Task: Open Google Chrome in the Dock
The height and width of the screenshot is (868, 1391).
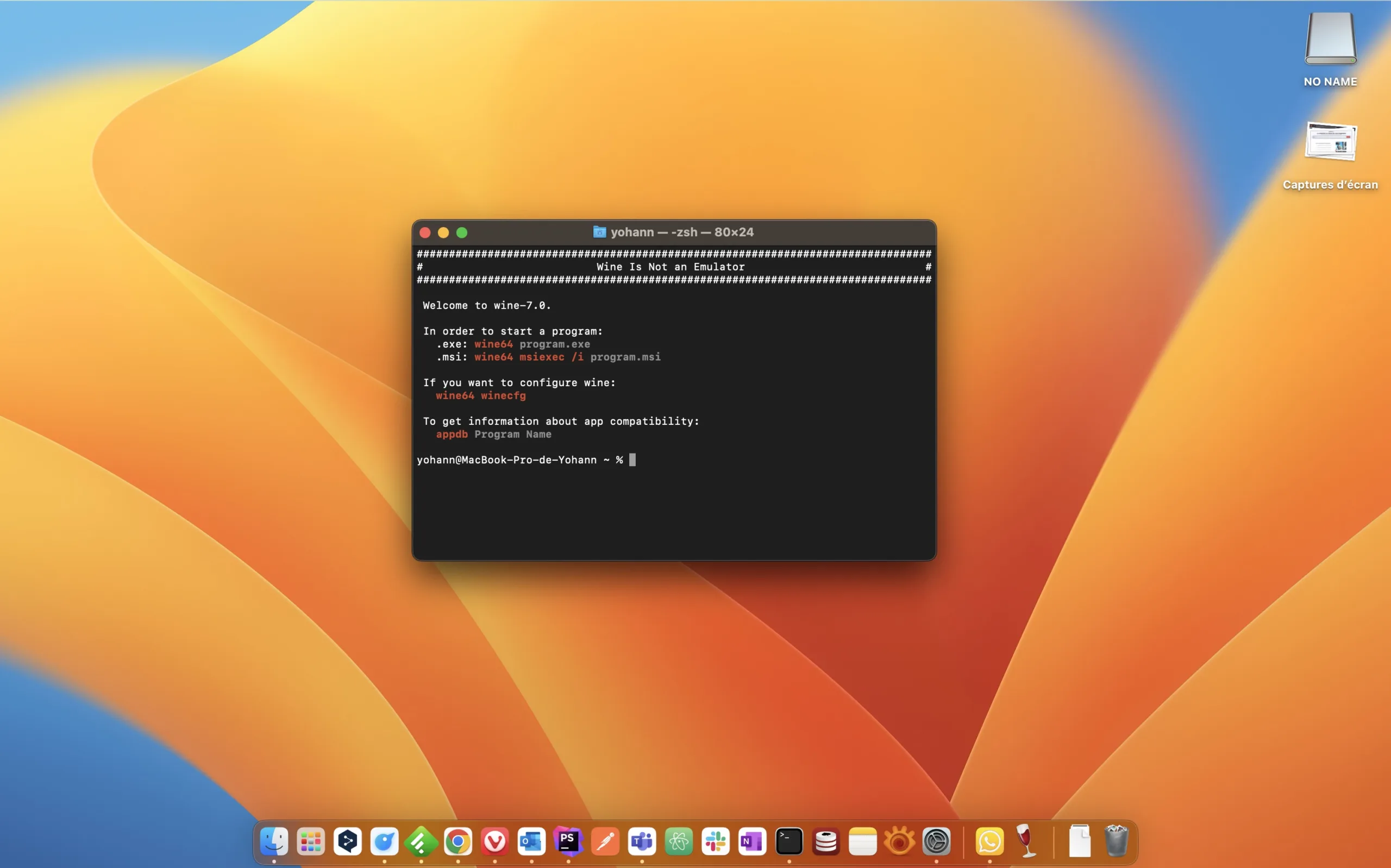Action: 458,841
